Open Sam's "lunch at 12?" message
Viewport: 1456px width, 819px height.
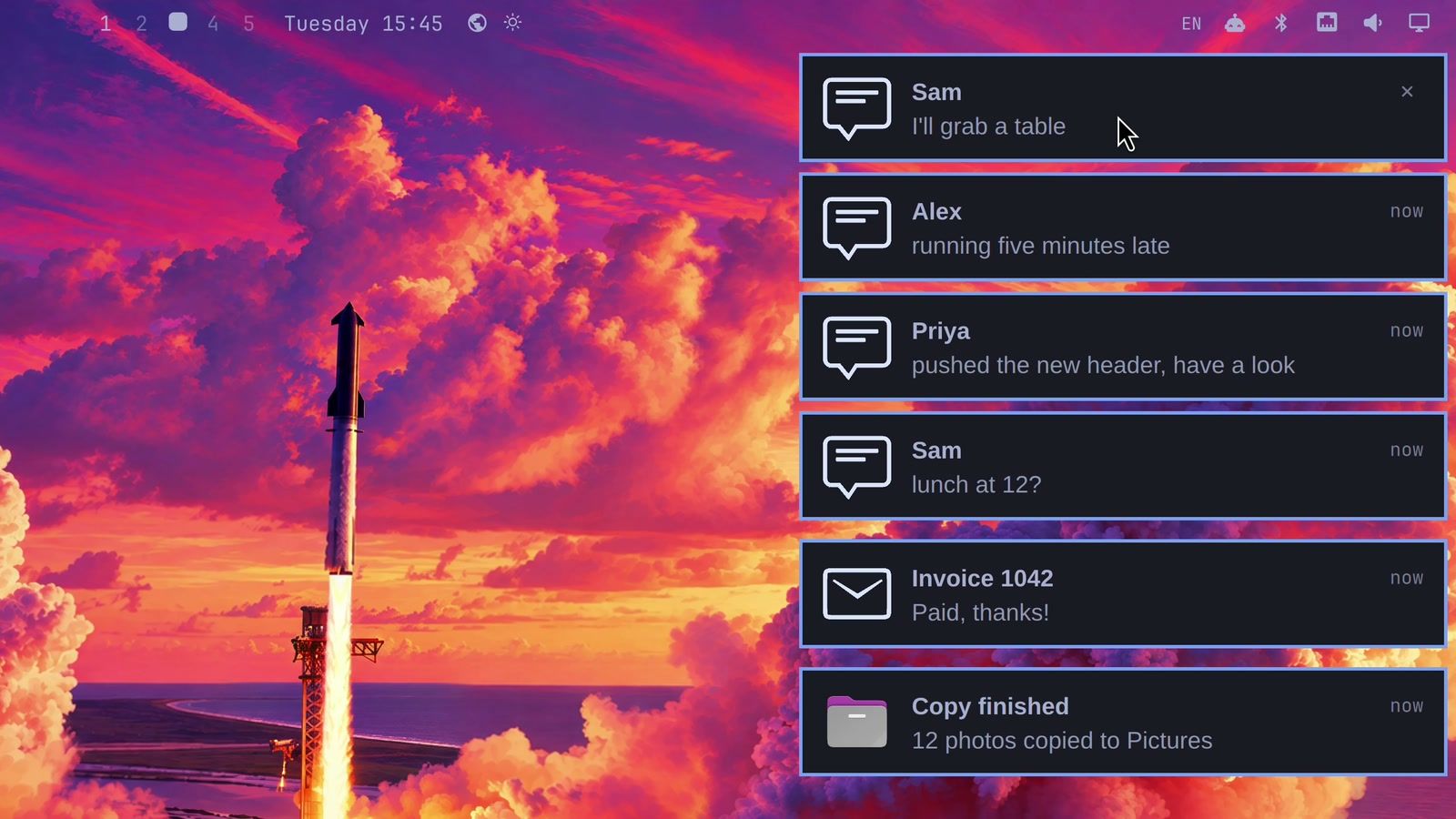coord(976,484)
